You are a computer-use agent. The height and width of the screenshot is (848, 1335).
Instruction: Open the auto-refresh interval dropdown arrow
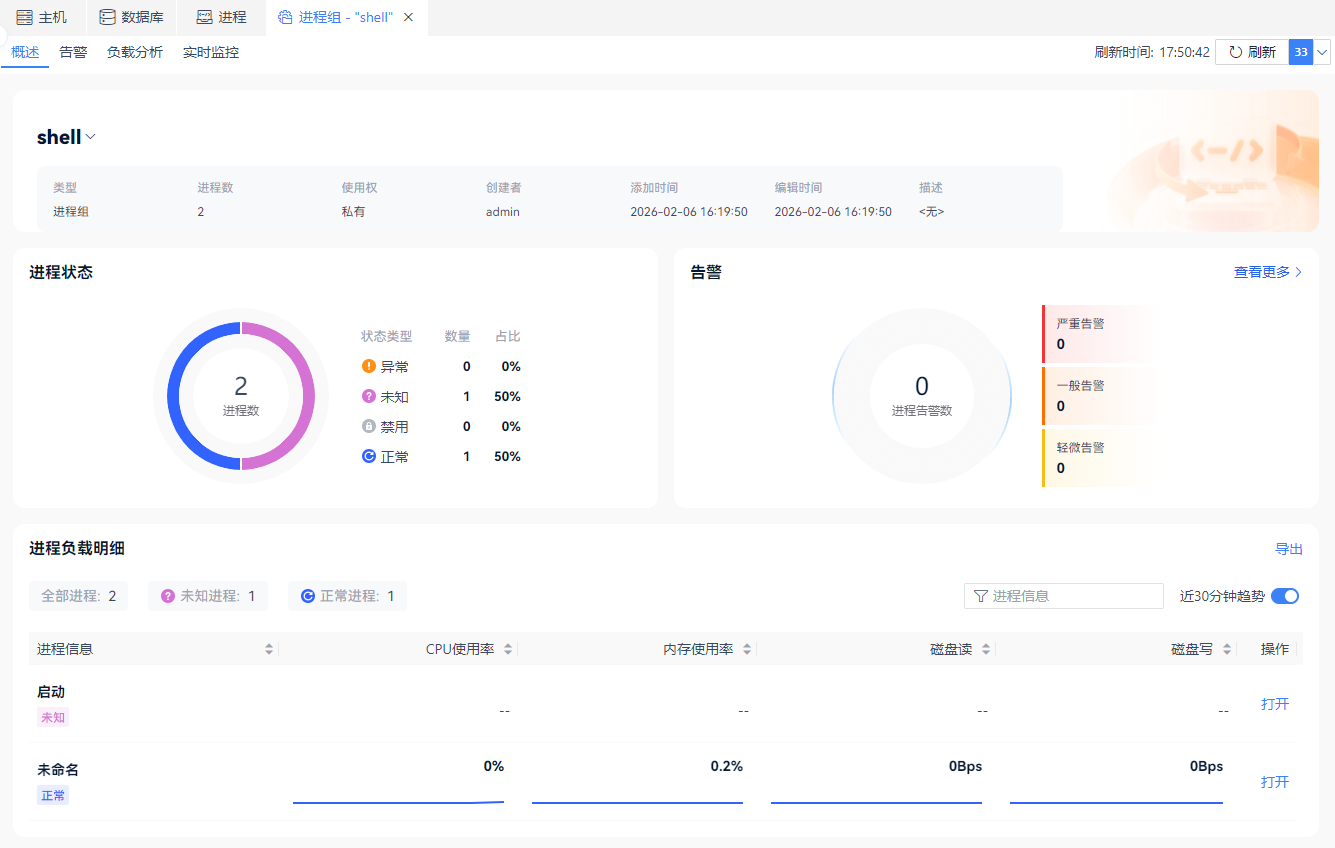1322,52
